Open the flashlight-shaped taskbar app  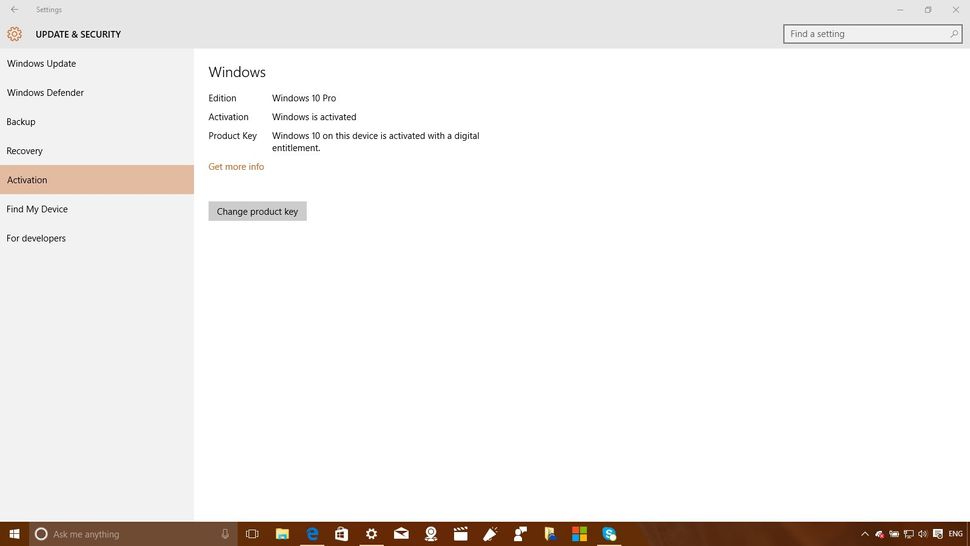[490, 534]
